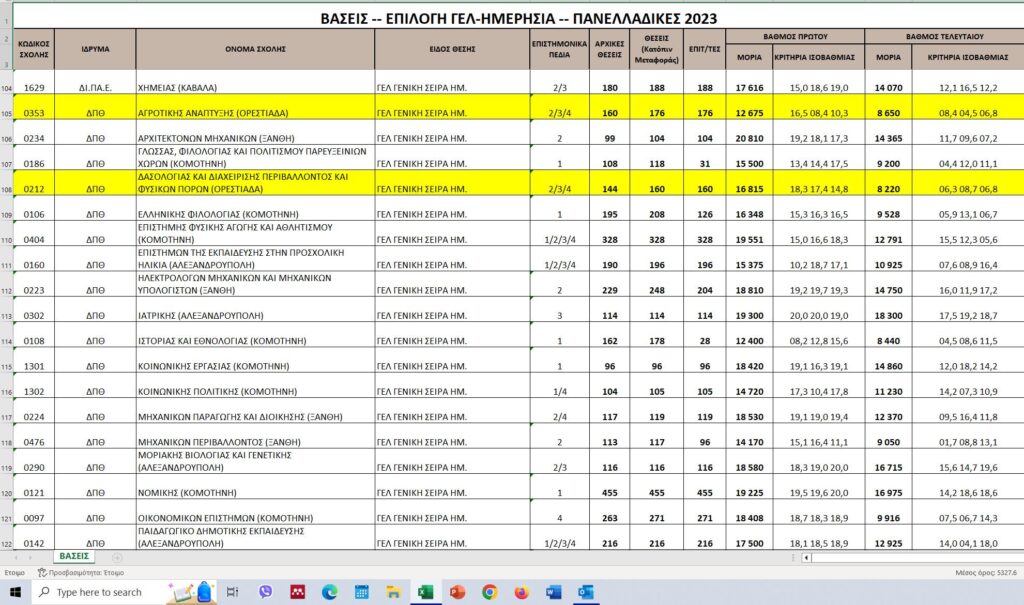Click the ΑΡΧΙΚΕΣ ΘΕΣΕΙΣ header cell
The height and width of the screenshot is (605, 1024).
pos(609,49)
